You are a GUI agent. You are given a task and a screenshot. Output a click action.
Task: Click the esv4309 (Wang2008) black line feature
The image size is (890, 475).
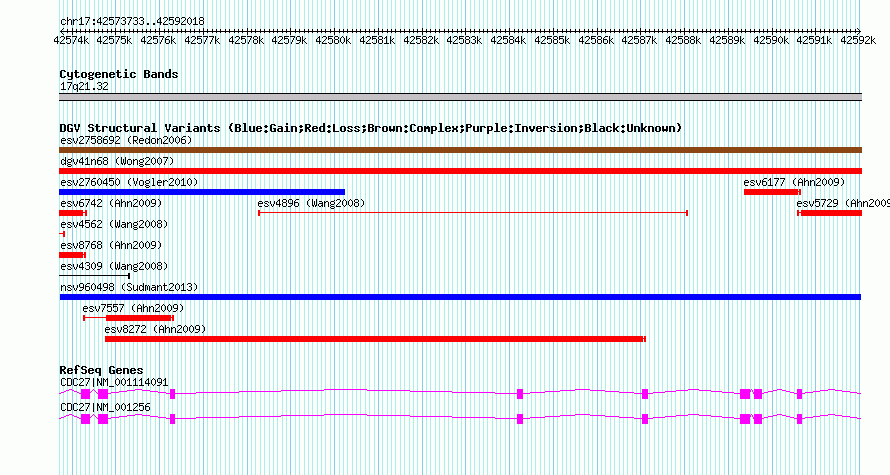point(95,276)
